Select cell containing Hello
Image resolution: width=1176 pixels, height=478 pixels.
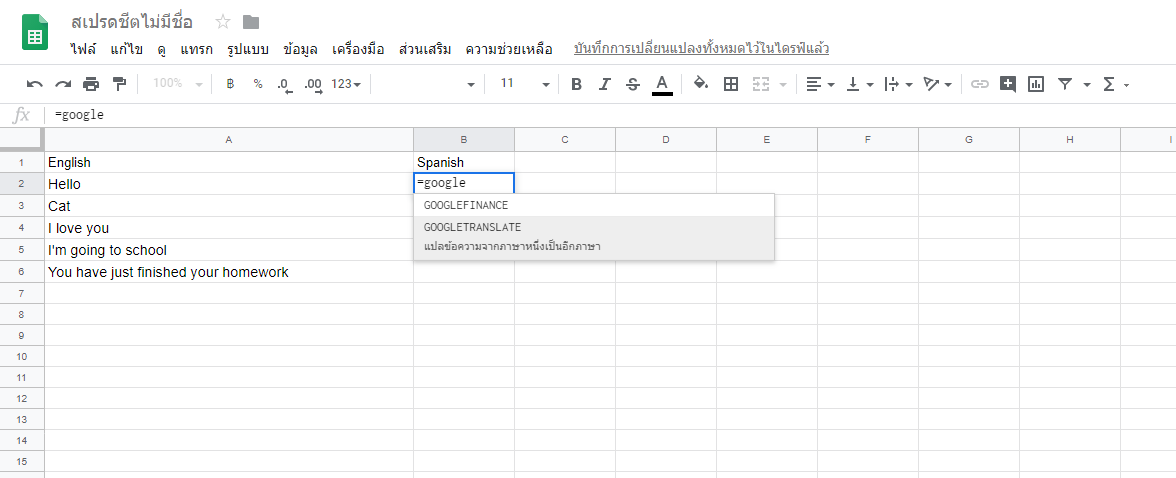tap(229, 184)
